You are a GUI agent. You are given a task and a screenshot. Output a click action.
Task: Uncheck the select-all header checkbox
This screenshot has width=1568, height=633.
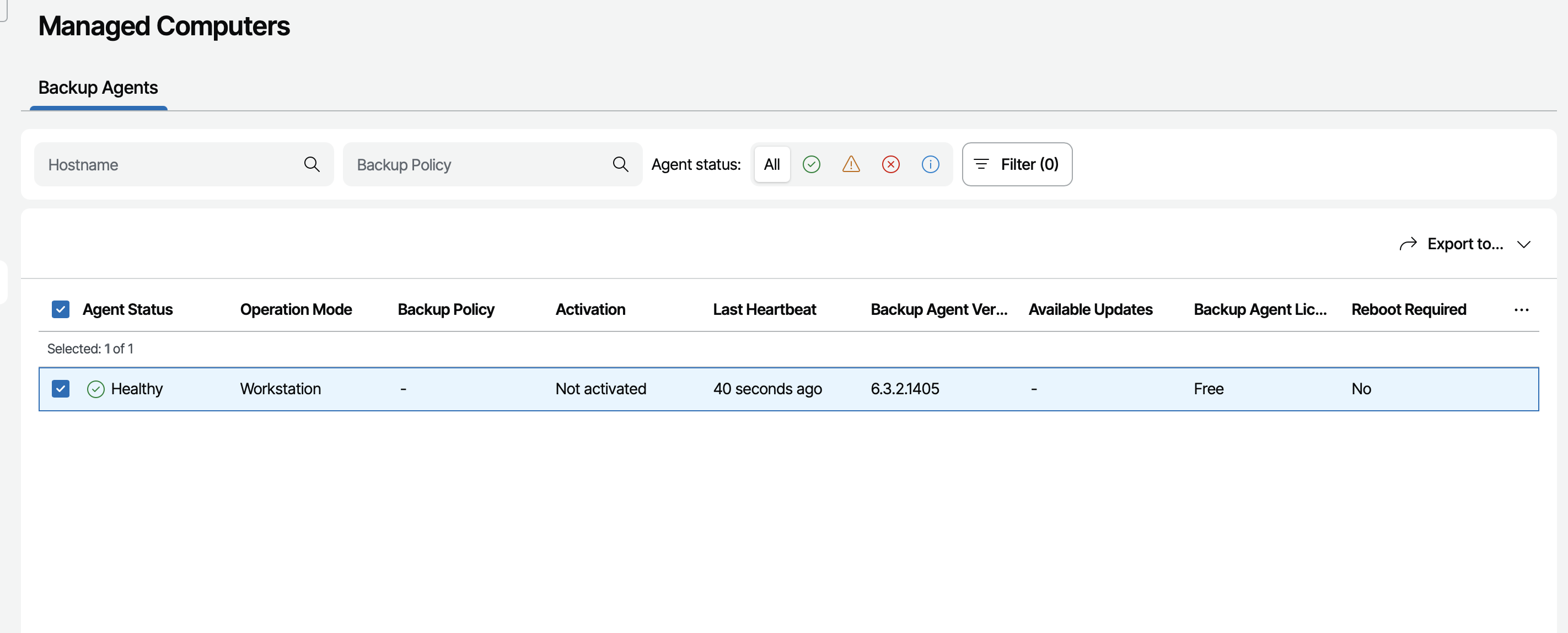pyautogui.click(x=60, y=309)
